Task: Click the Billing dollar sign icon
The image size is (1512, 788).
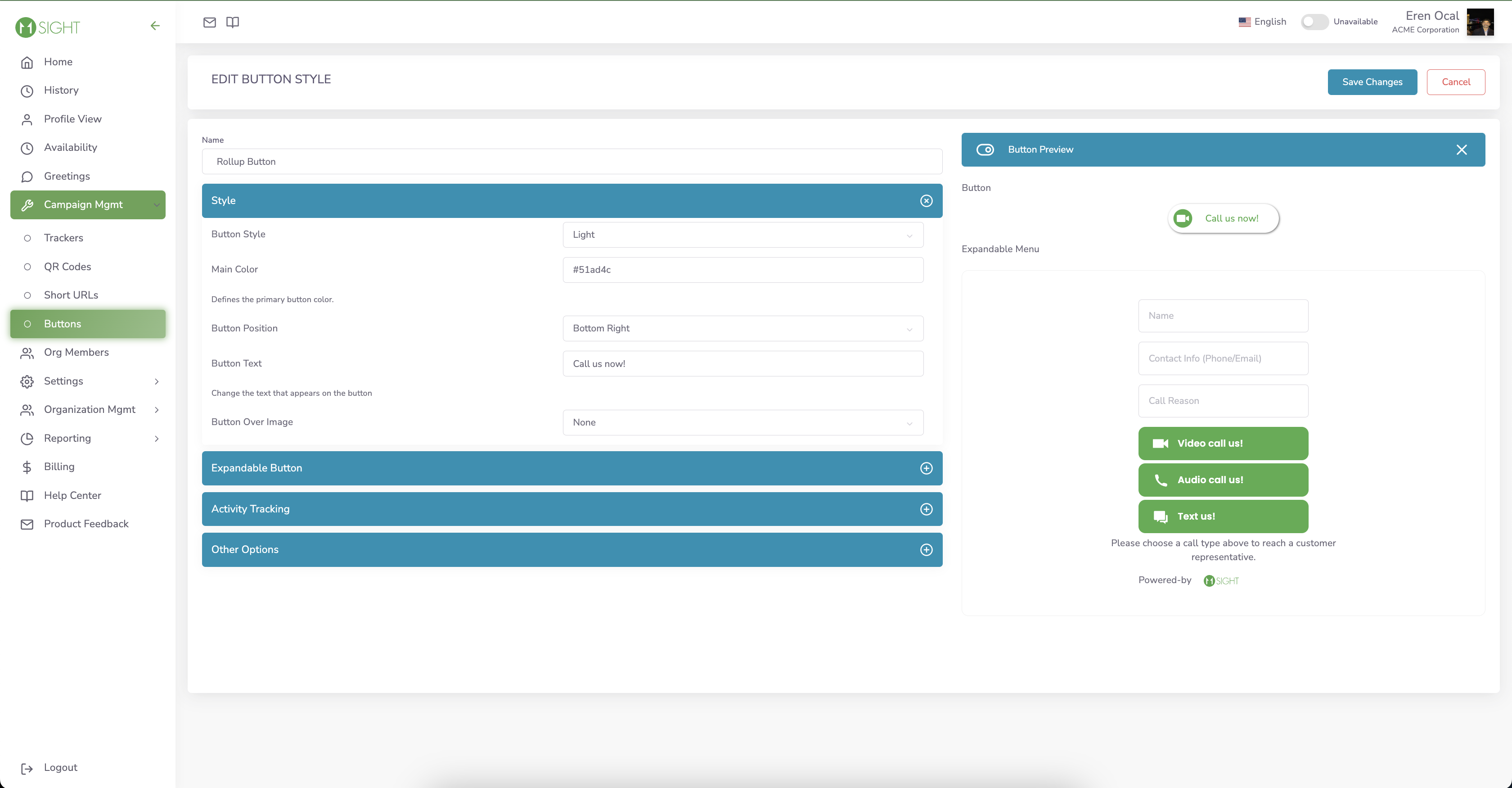Action: click(27, 467)
